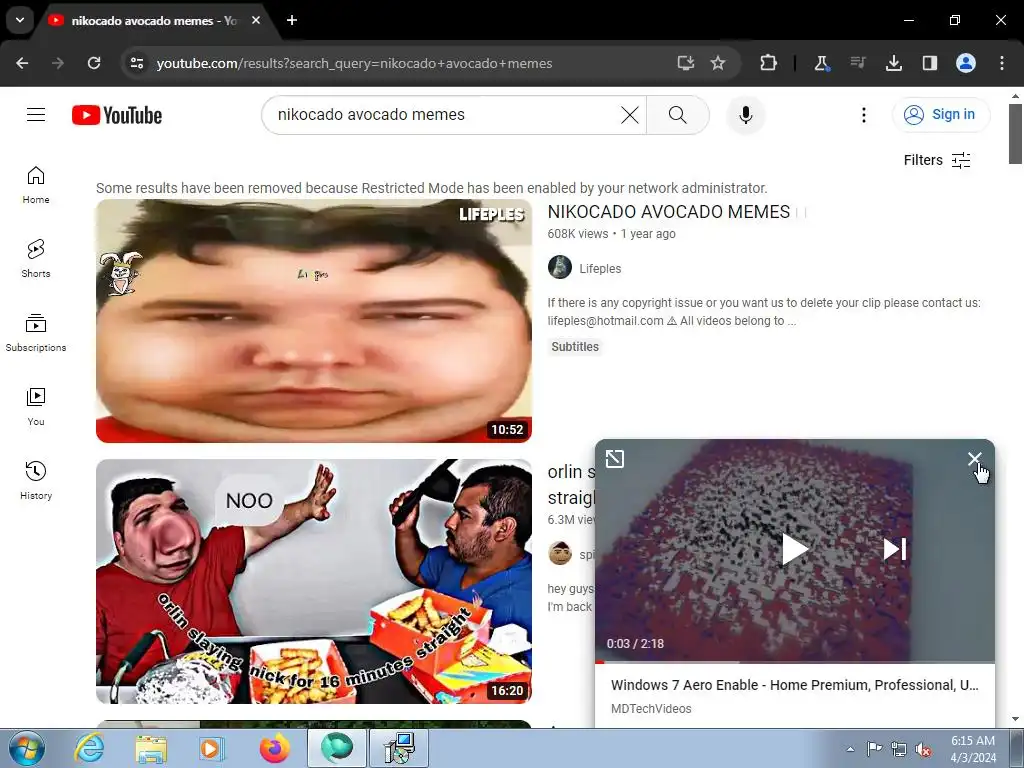This screenshot has width=1024, height=768.
Task: Sign in to YouTube
Action: (x=940, y=115)
